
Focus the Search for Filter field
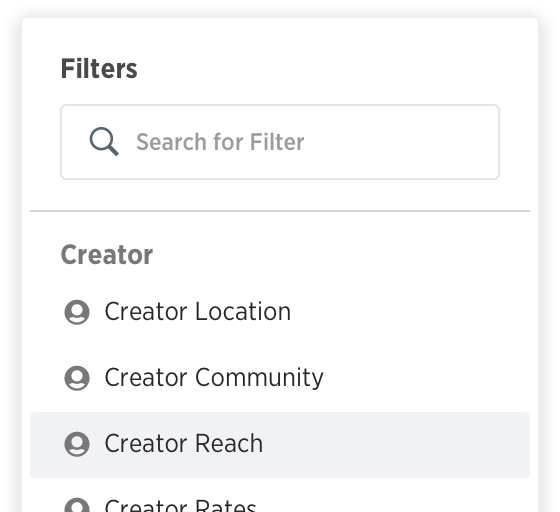[280, 142]
